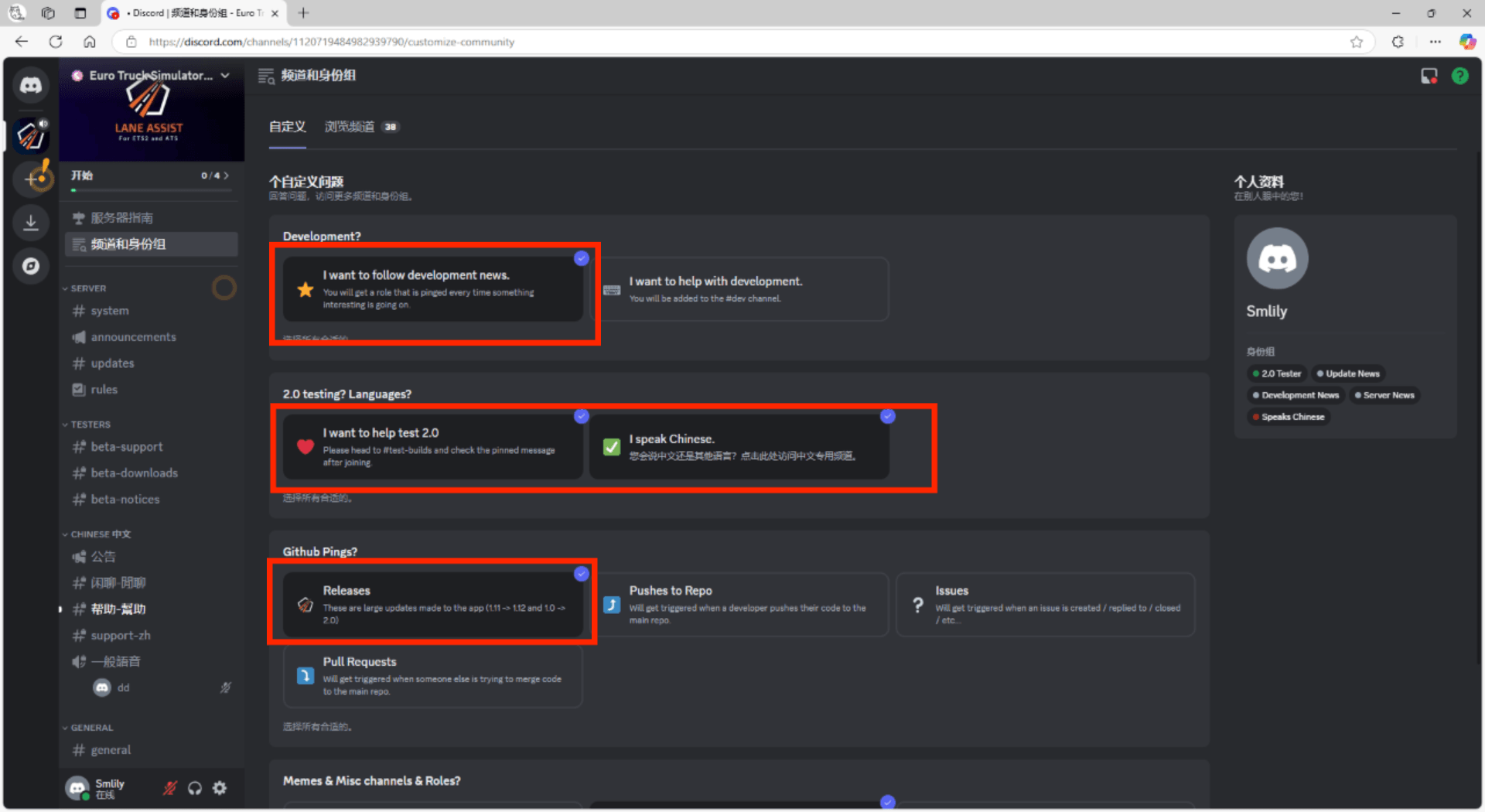1485x812 pixels.
Task: Open Euro Truck Simulator server dropdown menu
Action: 225,75
